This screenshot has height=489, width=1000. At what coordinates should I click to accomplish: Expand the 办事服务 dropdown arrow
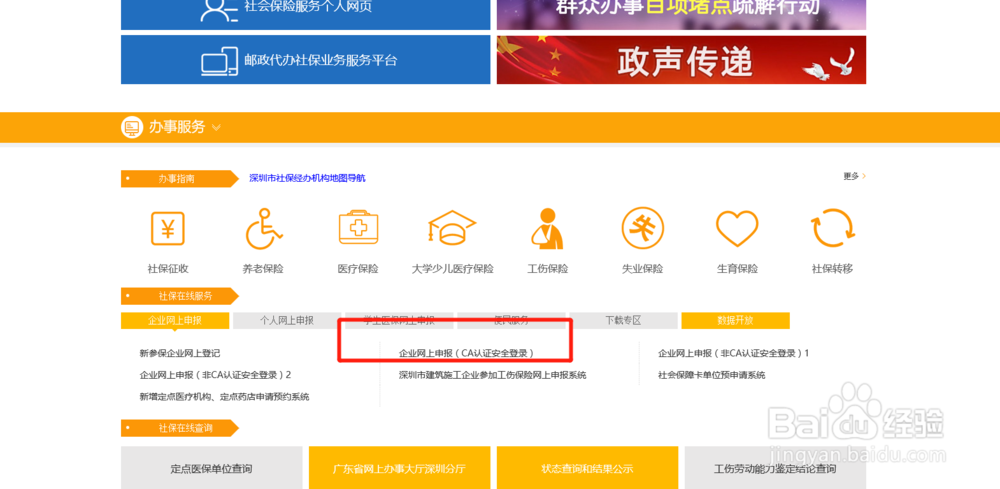[x=216, y=128]
